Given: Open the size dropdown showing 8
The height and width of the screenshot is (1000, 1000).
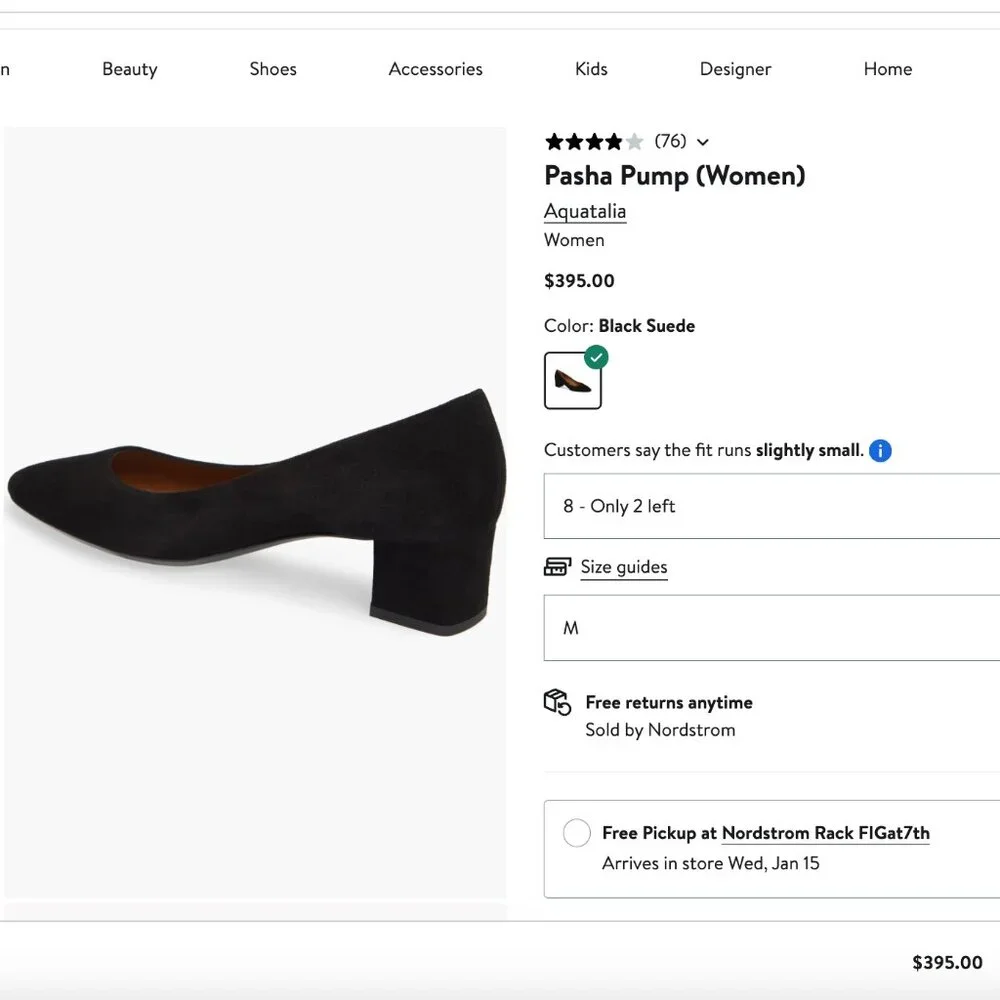Looking at the screenshot, I should click(x=772, y=506).
